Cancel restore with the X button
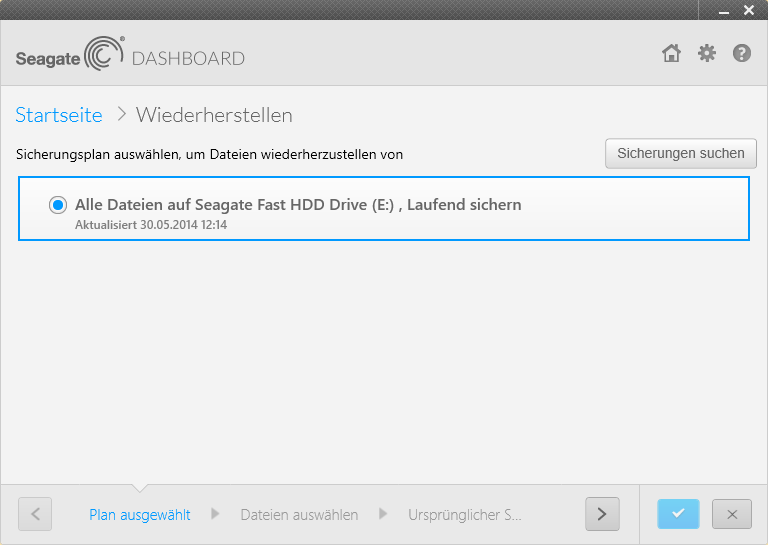 732,514
